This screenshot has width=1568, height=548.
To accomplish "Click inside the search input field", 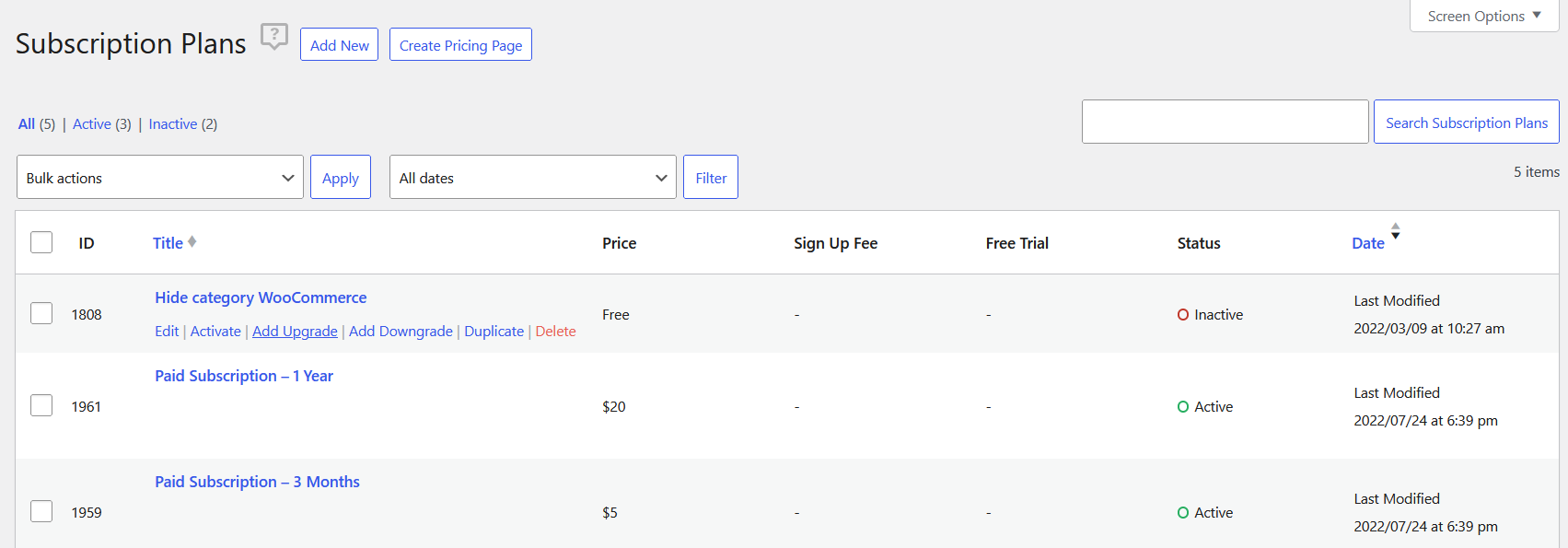I will click(1225, 121).
